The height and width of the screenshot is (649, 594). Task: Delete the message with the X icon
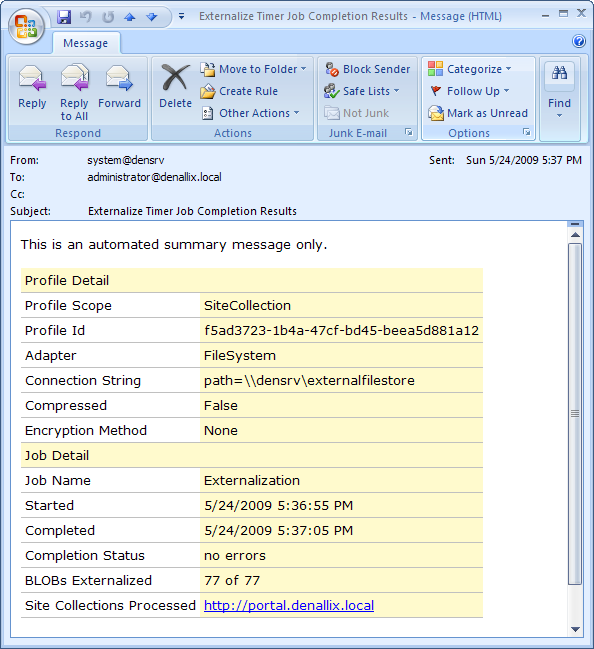pyautogui.click(x=176, y=86)
